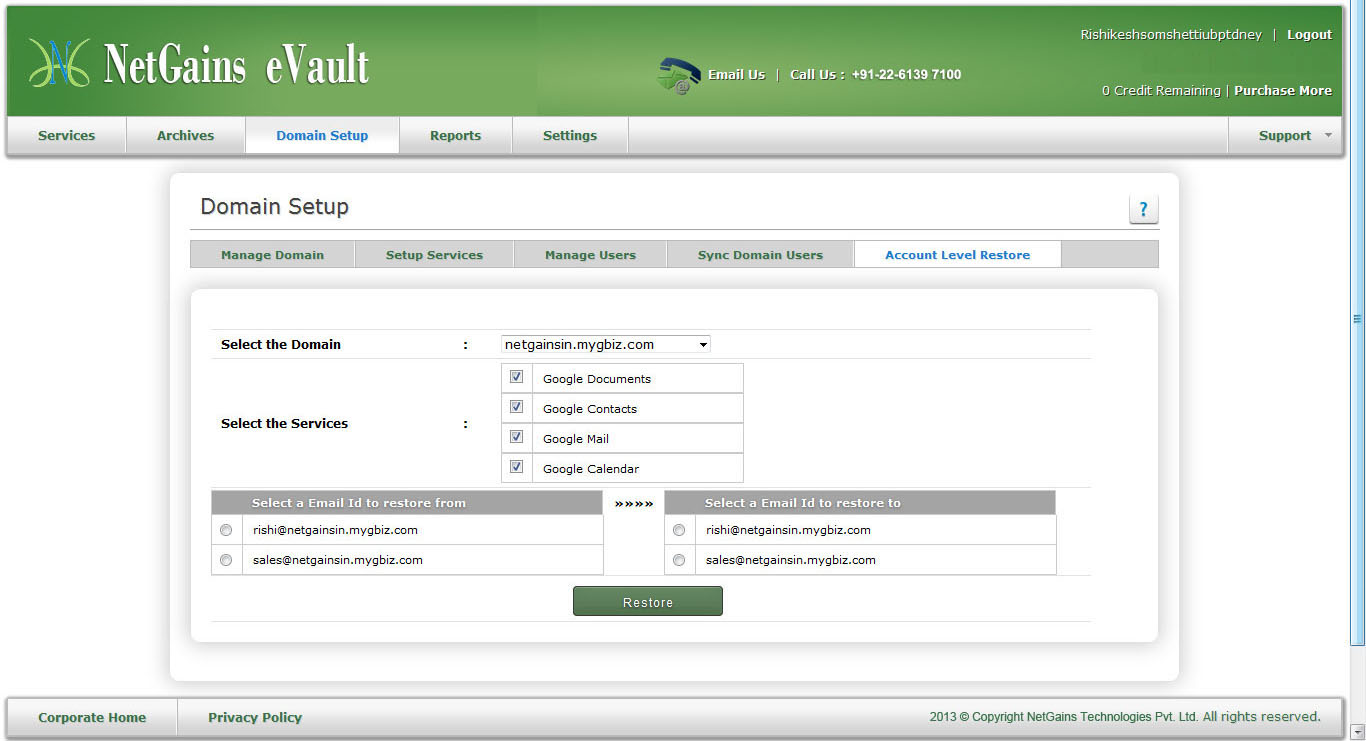The width and height of the screenshot is (1366, 741).
Task: Click the 'Select the Domain' label
Action: point(281,345)
